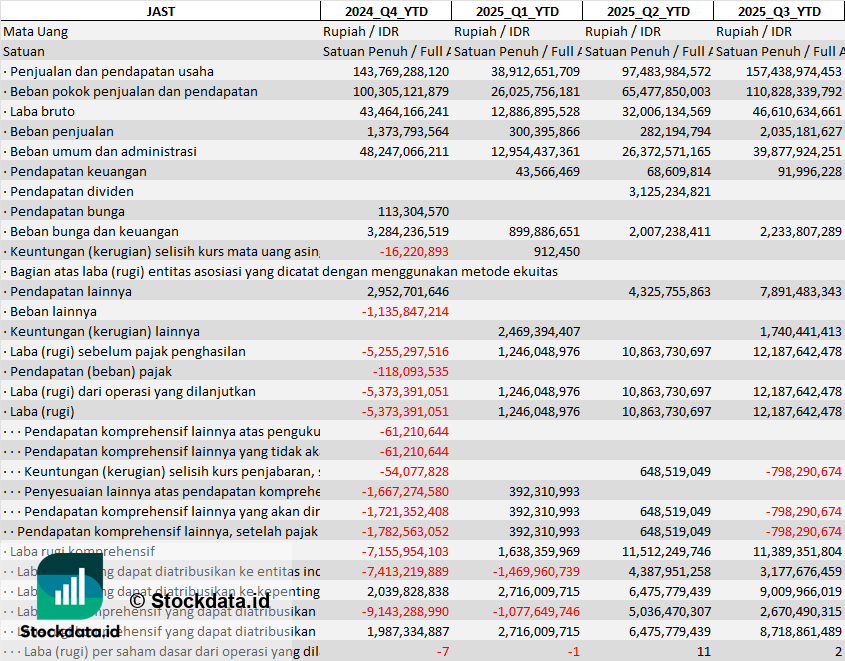Click Beban umum dan administrasi label
The height and width of the screenshot is (661, 845).
103,151
